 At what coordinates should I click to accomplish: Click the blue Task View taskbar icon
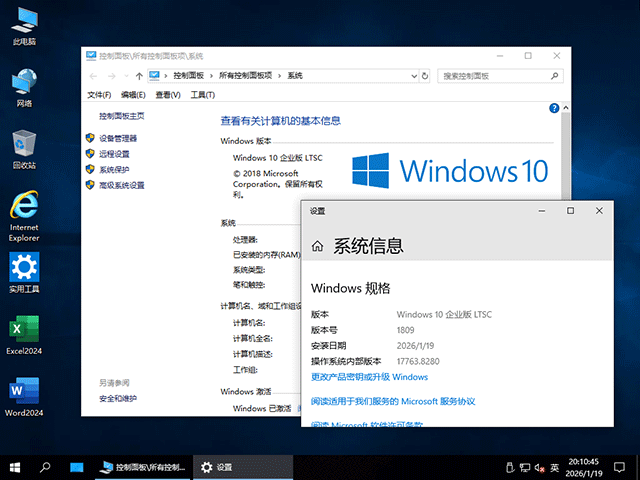[76, 467]
